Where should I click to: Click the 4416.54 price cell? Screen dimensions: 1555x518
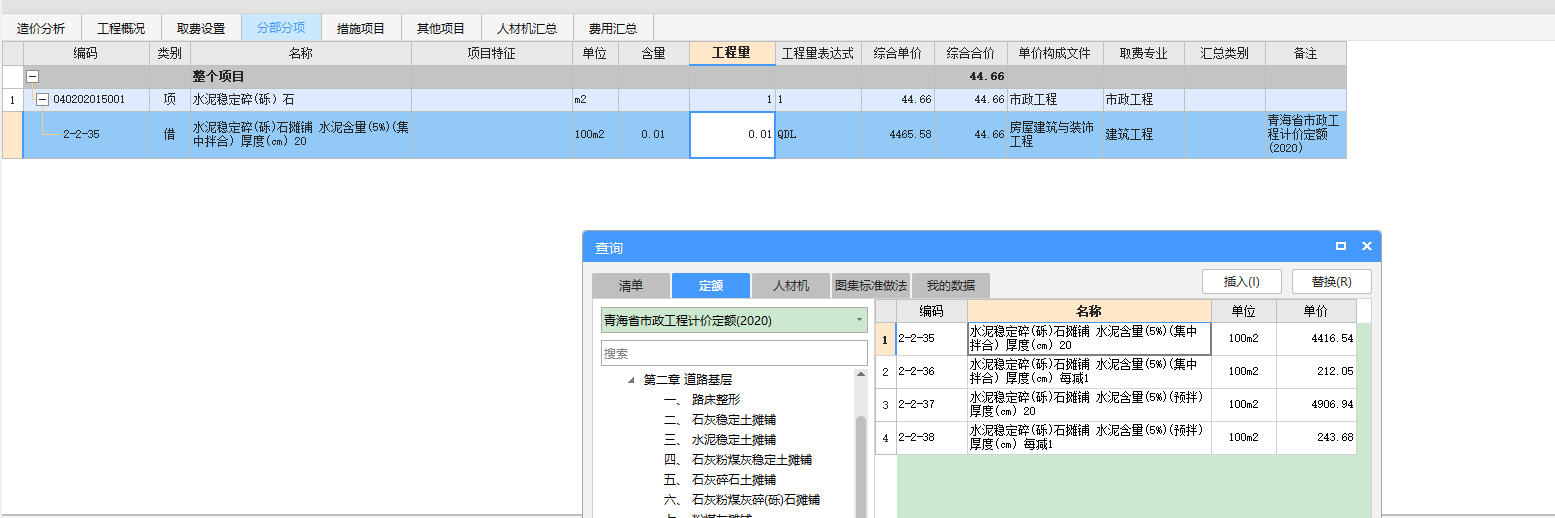(1316, 339)
